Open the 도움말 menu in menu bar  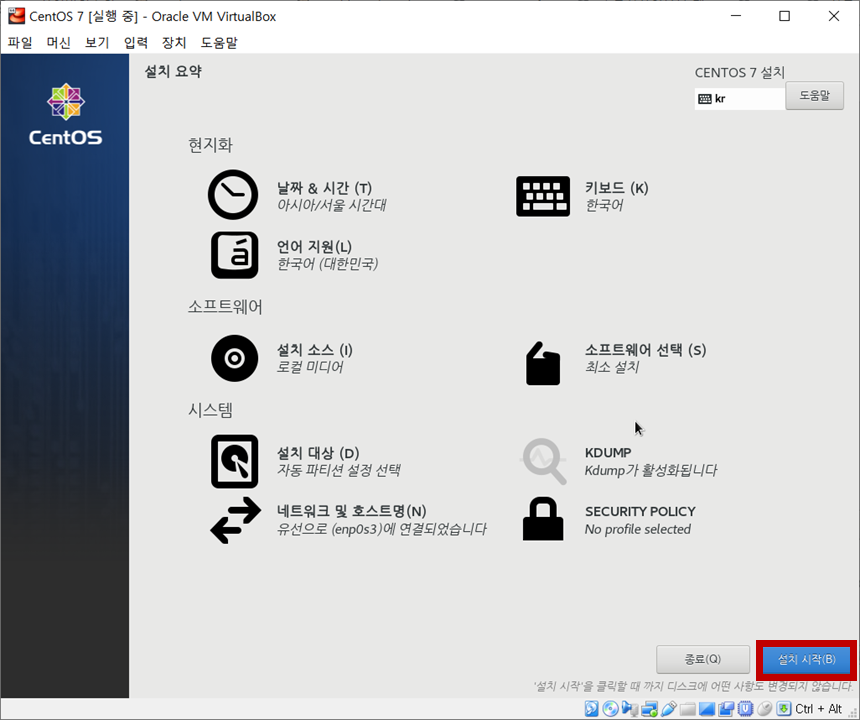coord(219,43)
